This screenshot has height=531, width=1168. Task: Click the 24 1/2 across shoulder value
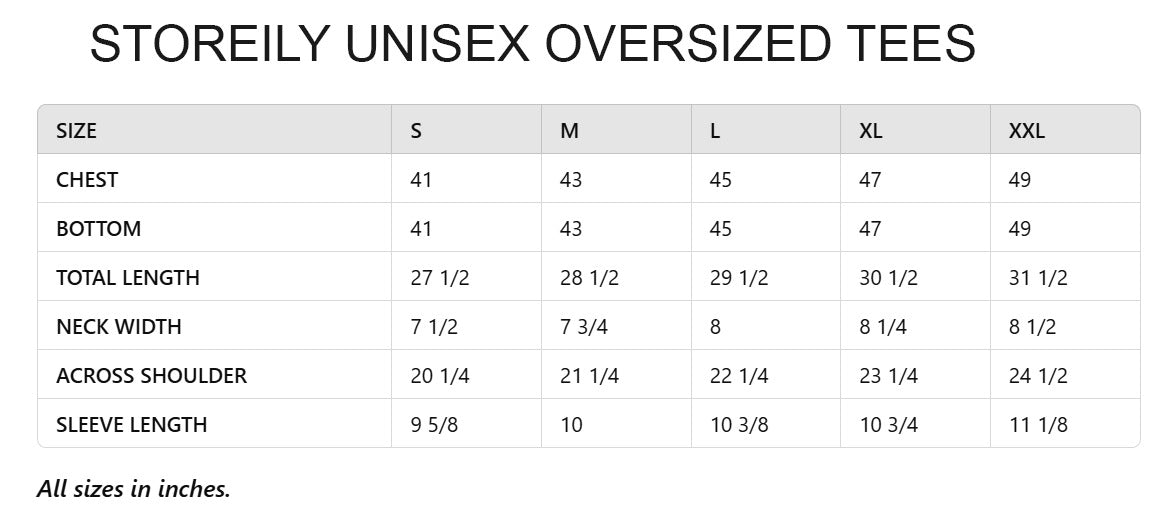(1038, 376)
